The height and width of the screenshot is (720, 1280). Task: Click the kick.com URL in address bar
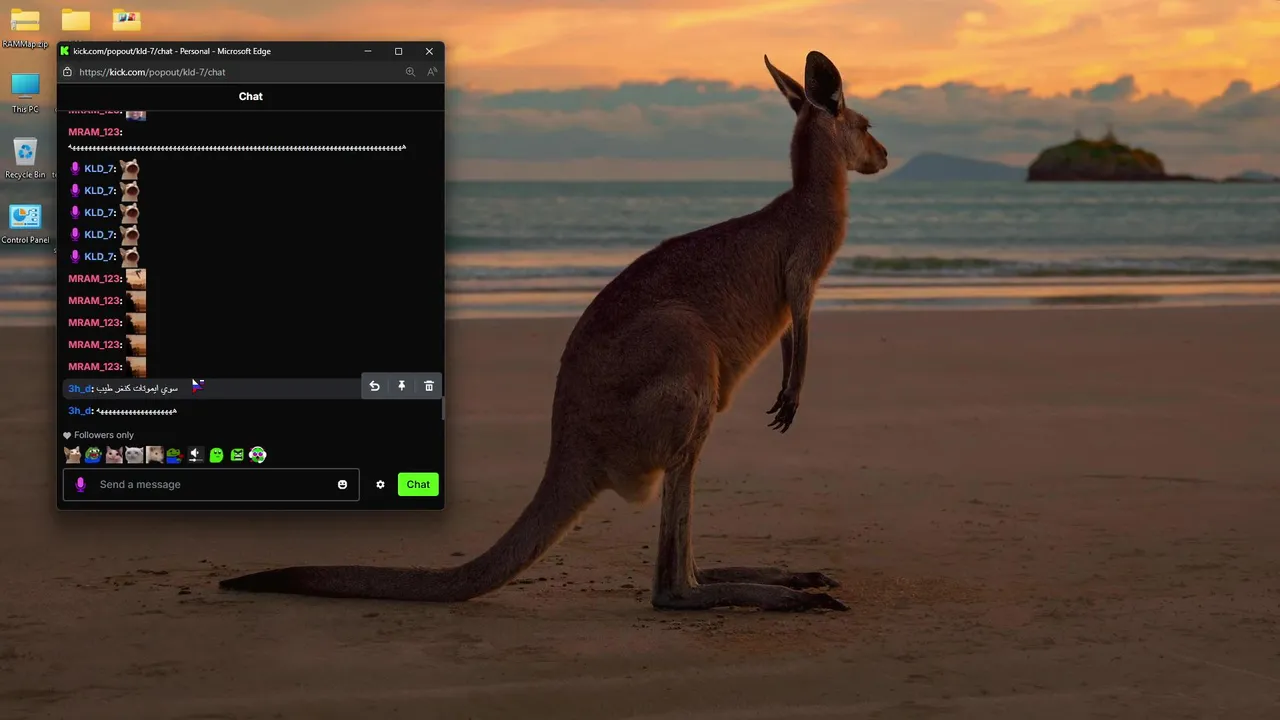tap(152, 72)
